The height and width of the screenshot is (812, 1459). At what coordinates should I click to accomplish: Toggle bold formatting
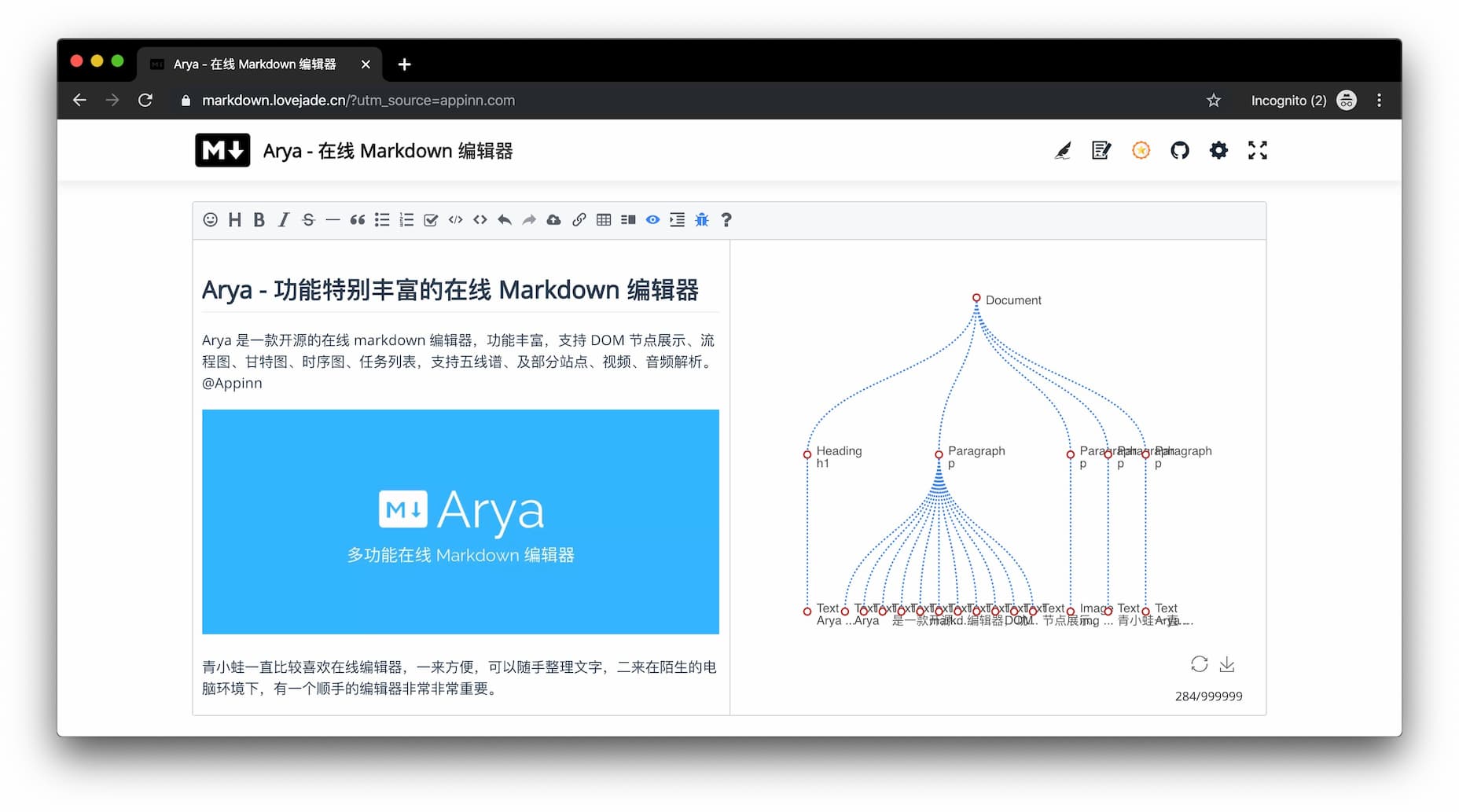click(x=259, y=220)
